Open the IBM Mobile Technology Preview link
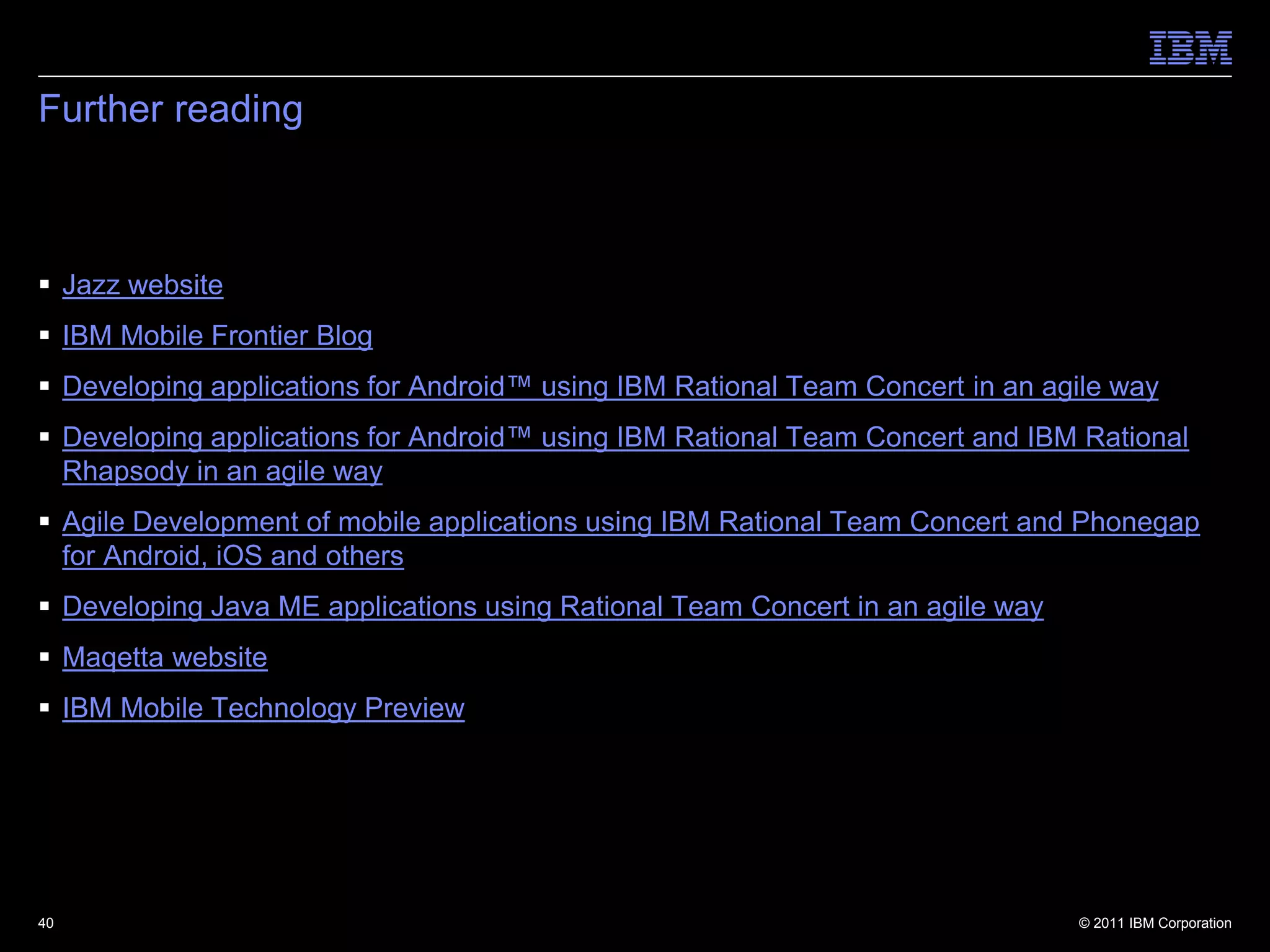The height and width of the screenshot is (952, 1270). click(x=264, y=708)
